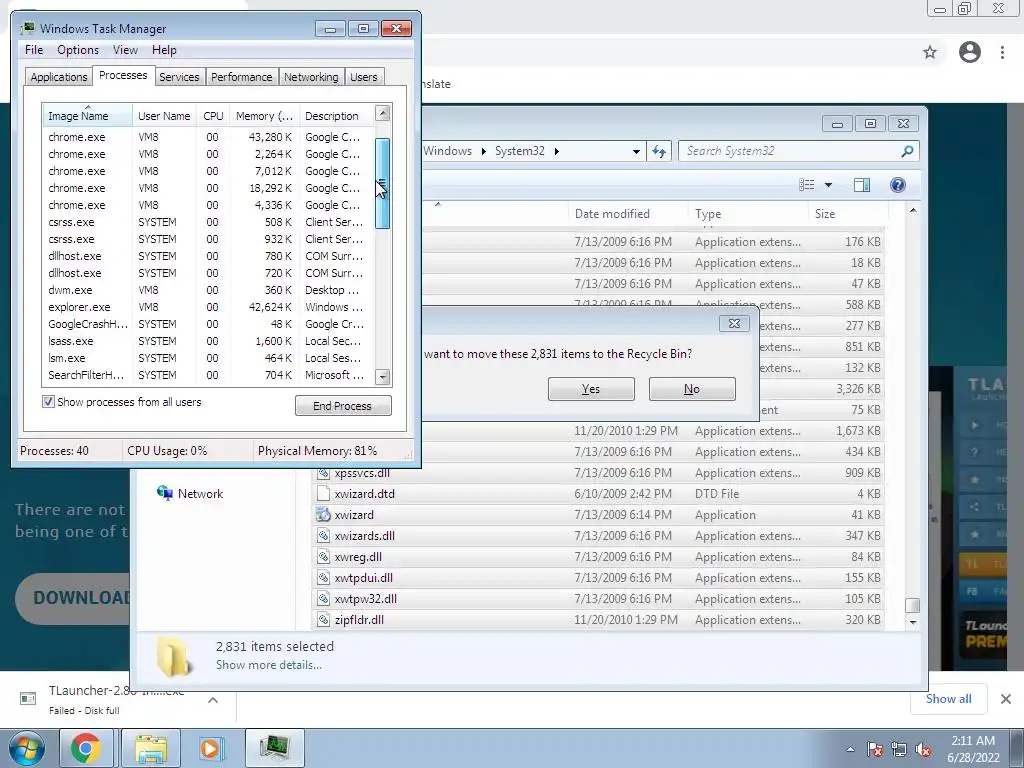The width and height of the screenshot is (1024, 768).
Task: Open Chrome profile avatar icon
Action: pos(970,52)
